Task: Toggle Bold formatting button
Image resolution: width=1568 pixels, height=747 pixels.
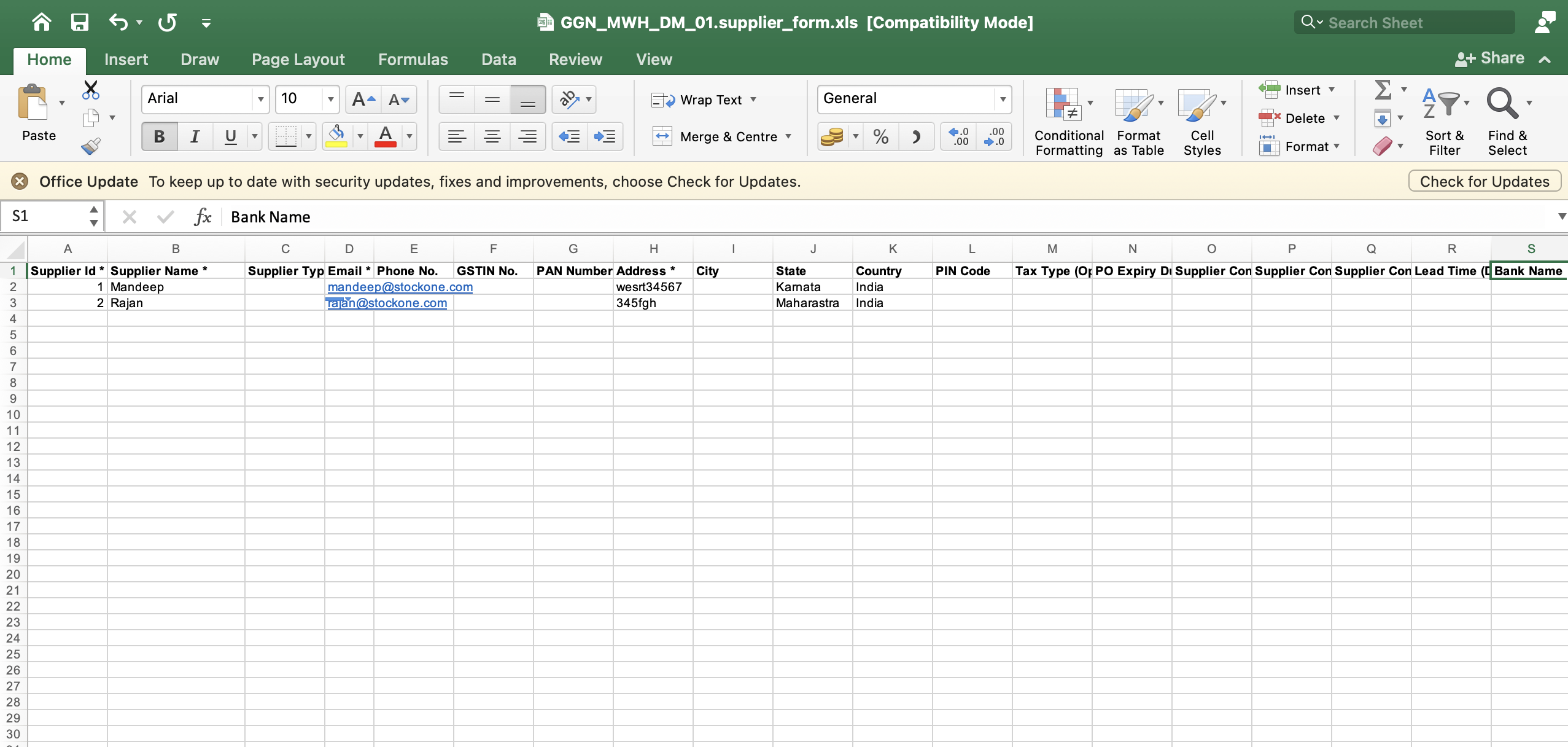Action: 159,136
